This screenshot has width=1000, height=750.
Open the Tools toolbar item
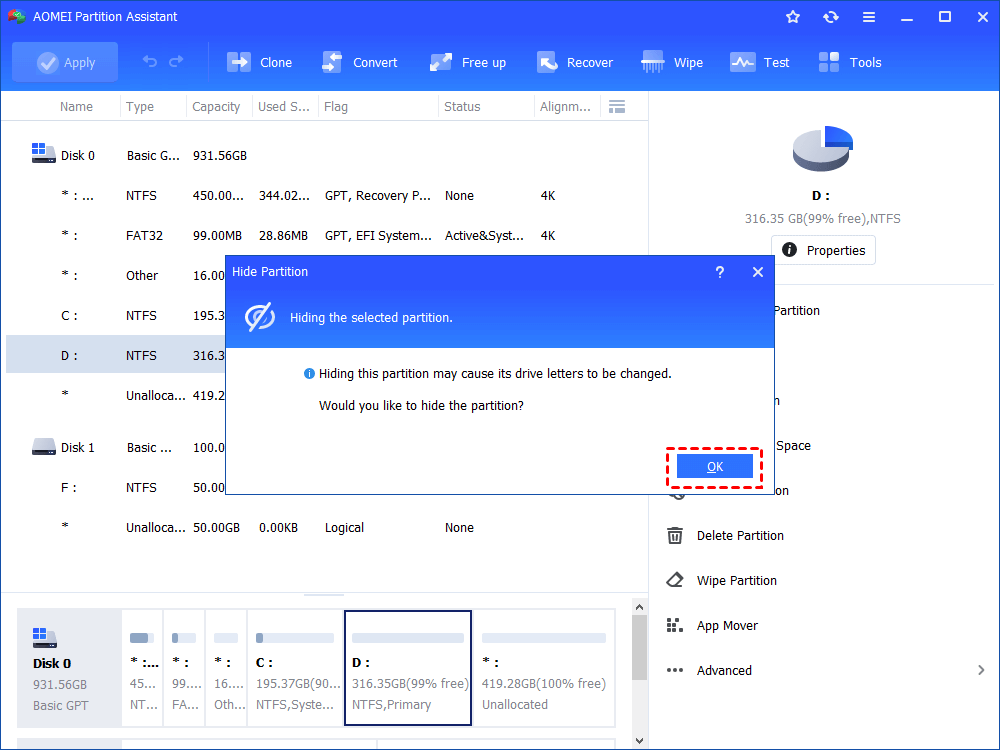tap(849, 61)
